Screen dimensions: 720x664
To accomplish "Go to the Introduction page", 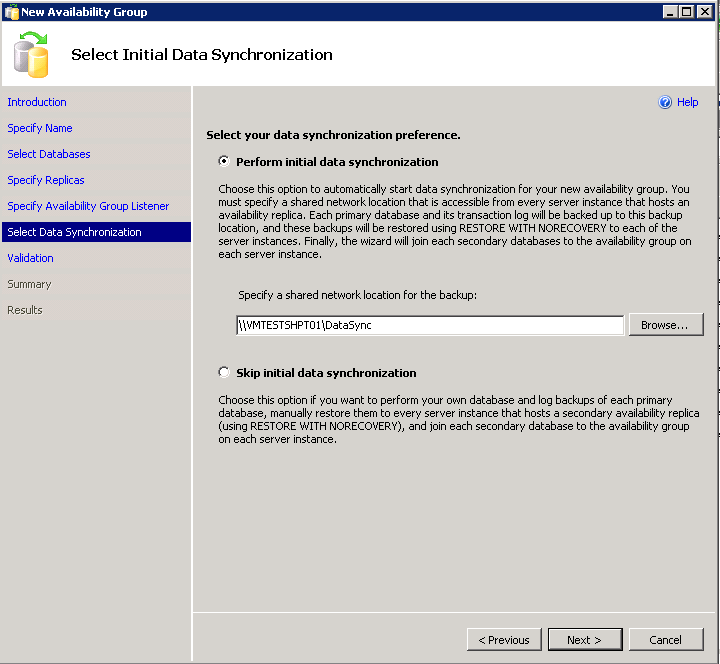I will (x=37, y=102).
